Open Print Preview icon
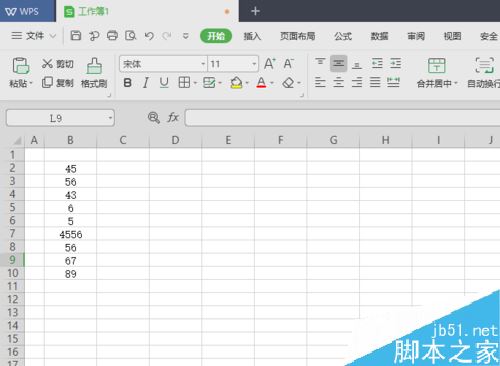 click(130, 35)
